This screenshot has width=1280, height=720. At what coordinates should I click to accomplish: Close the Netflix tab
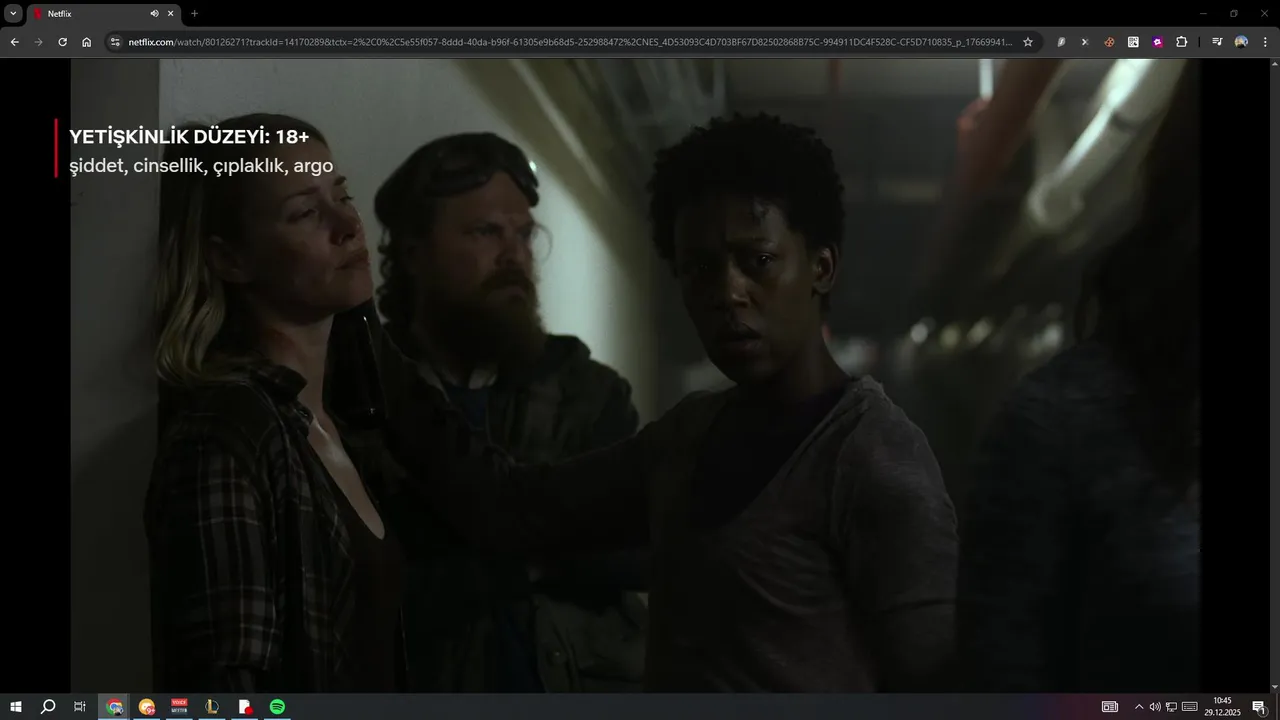click(170, 14)
